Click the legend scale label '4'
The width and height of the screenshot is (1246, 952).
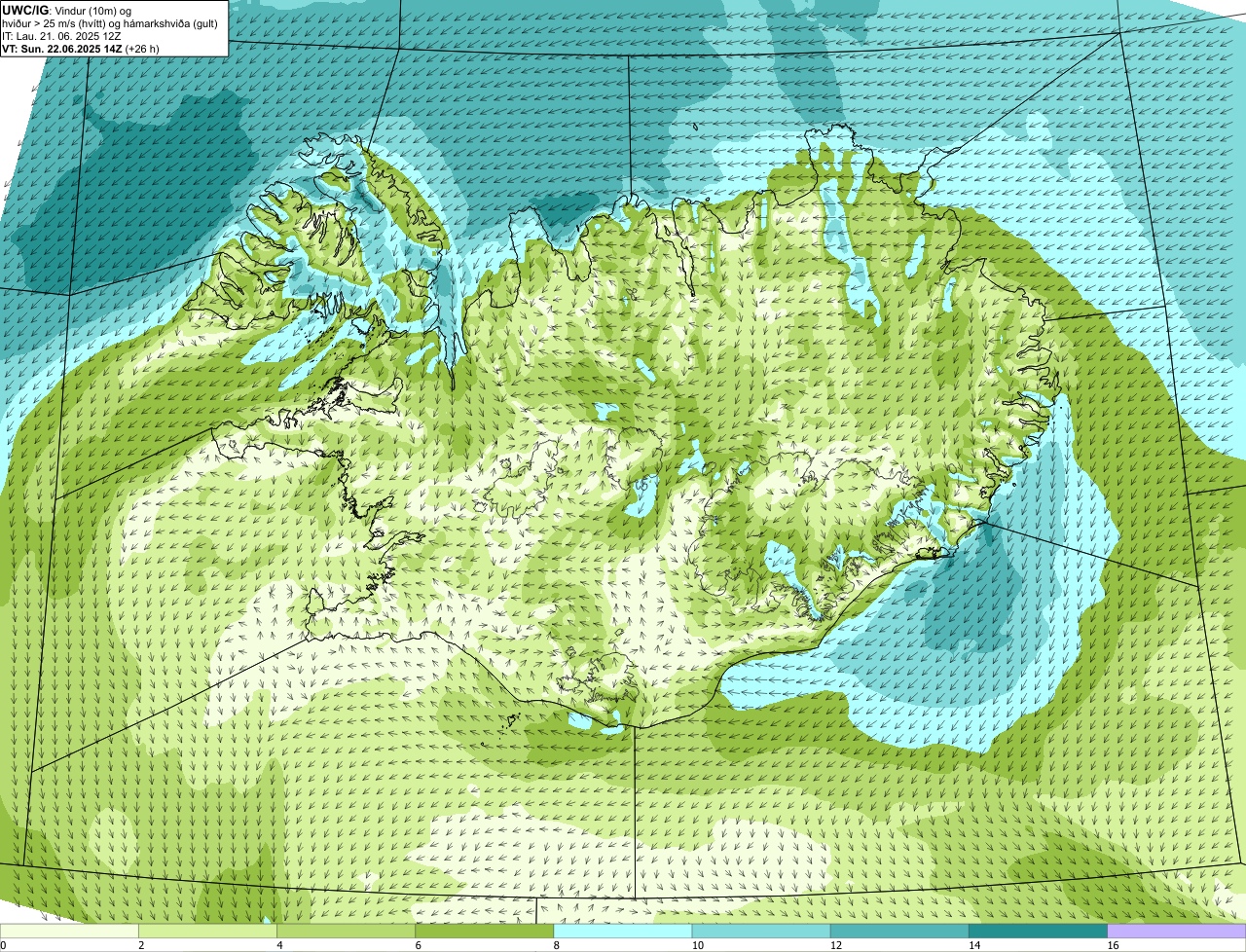[x=279, y=945]
